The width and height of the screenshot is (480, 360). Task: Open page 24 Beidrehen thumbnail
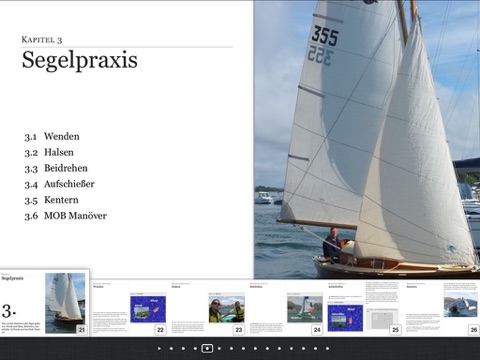pos(286,308)
